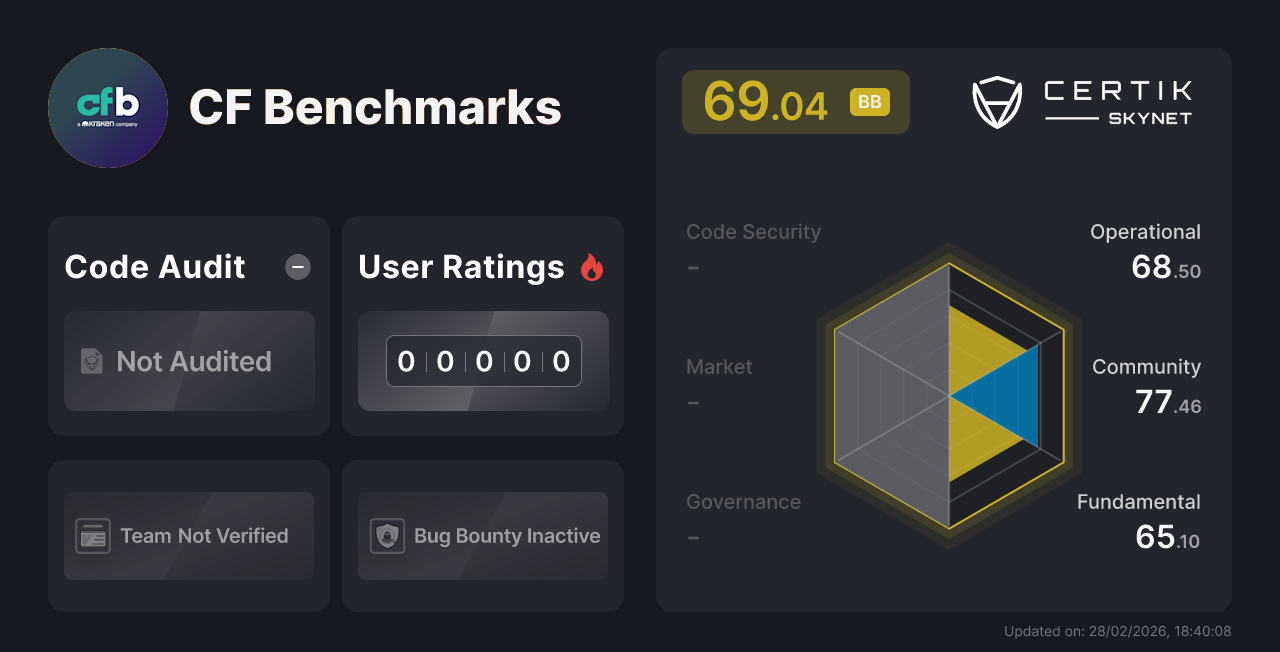Image resolution: width=1280 pixels, height=652 pixels.
Task: Click the cfb project logo
Action: tap(107, 107)
